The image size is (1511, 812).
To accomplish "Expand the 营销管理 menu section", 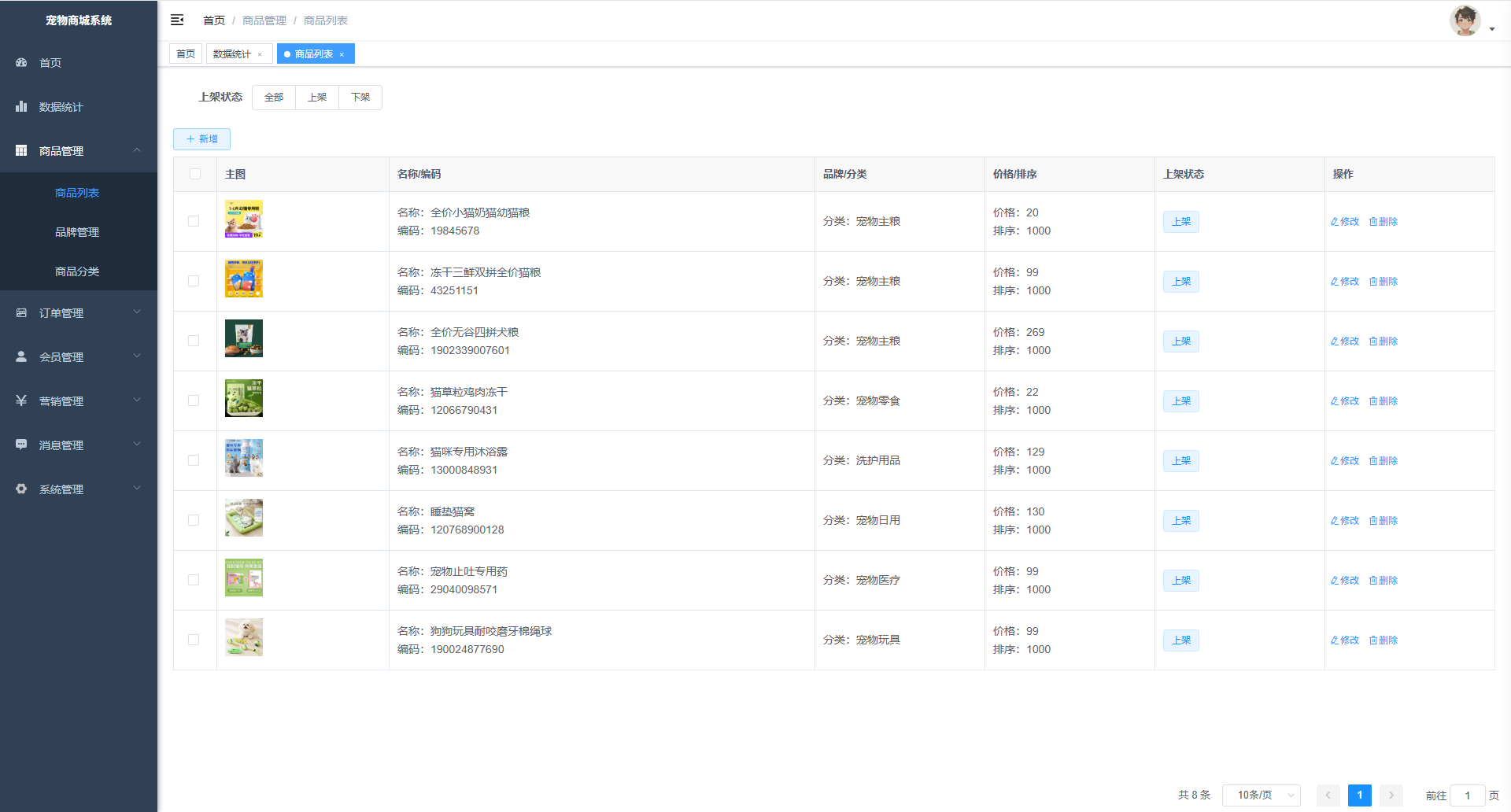I will (x=79, y=400).
